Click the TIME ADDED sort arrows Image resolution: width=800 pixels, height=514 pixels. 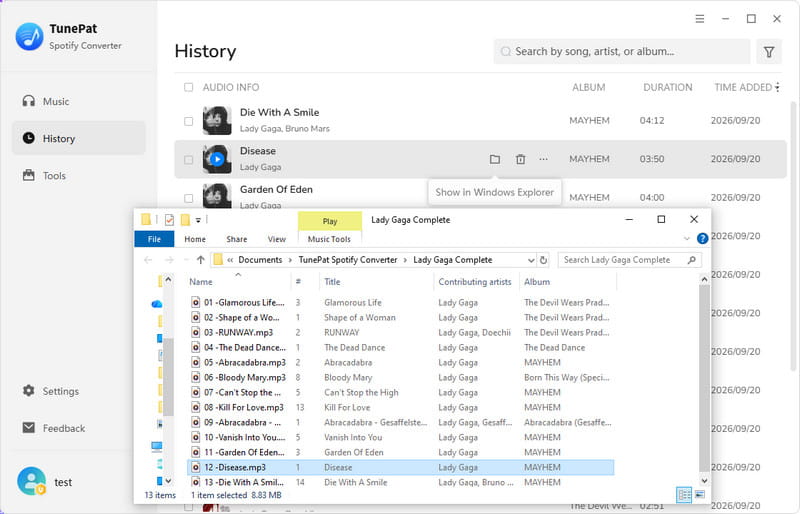(x=777, y=87)
